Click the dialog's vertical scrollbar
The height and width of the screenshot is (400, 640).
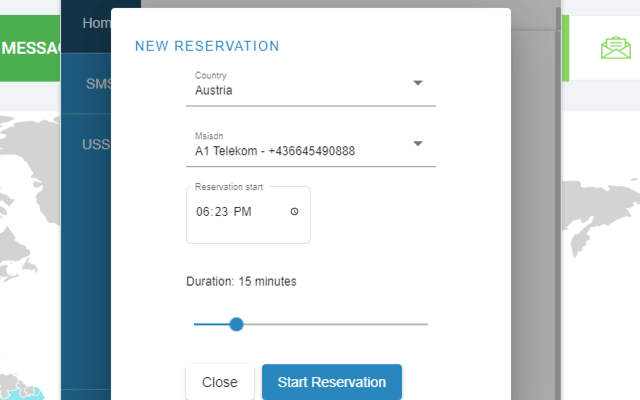coord(557,200)
